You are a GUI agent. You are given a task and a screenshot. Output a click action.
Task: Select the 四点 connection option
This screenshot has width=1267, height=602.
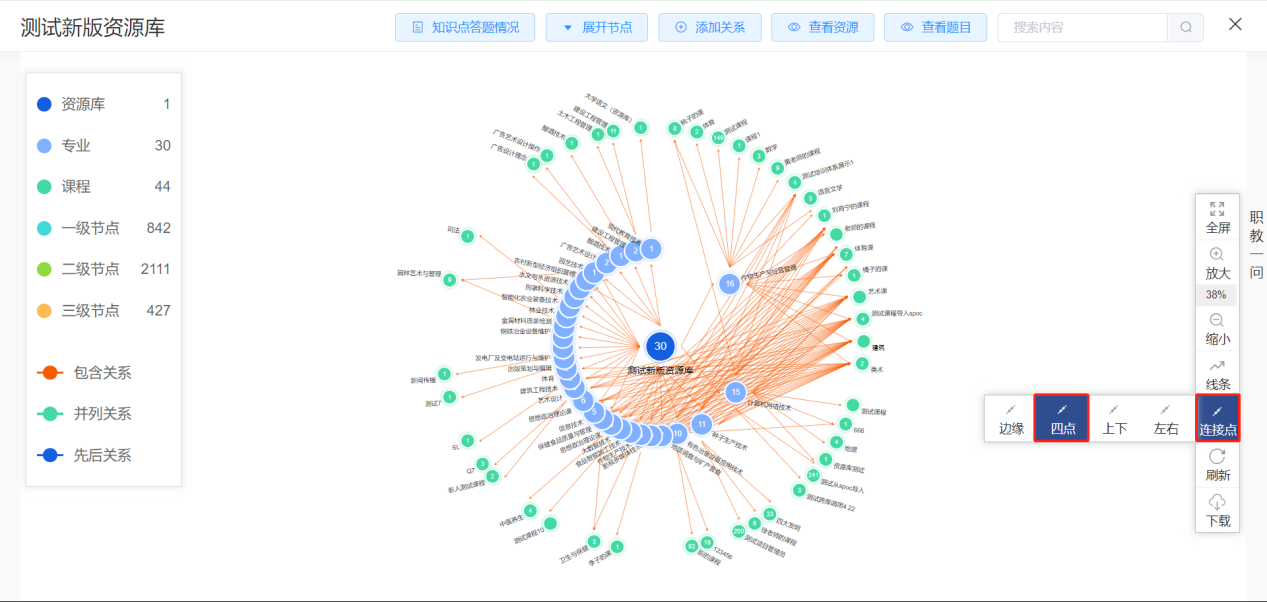pyautogui.click(x=1062, y=418)
